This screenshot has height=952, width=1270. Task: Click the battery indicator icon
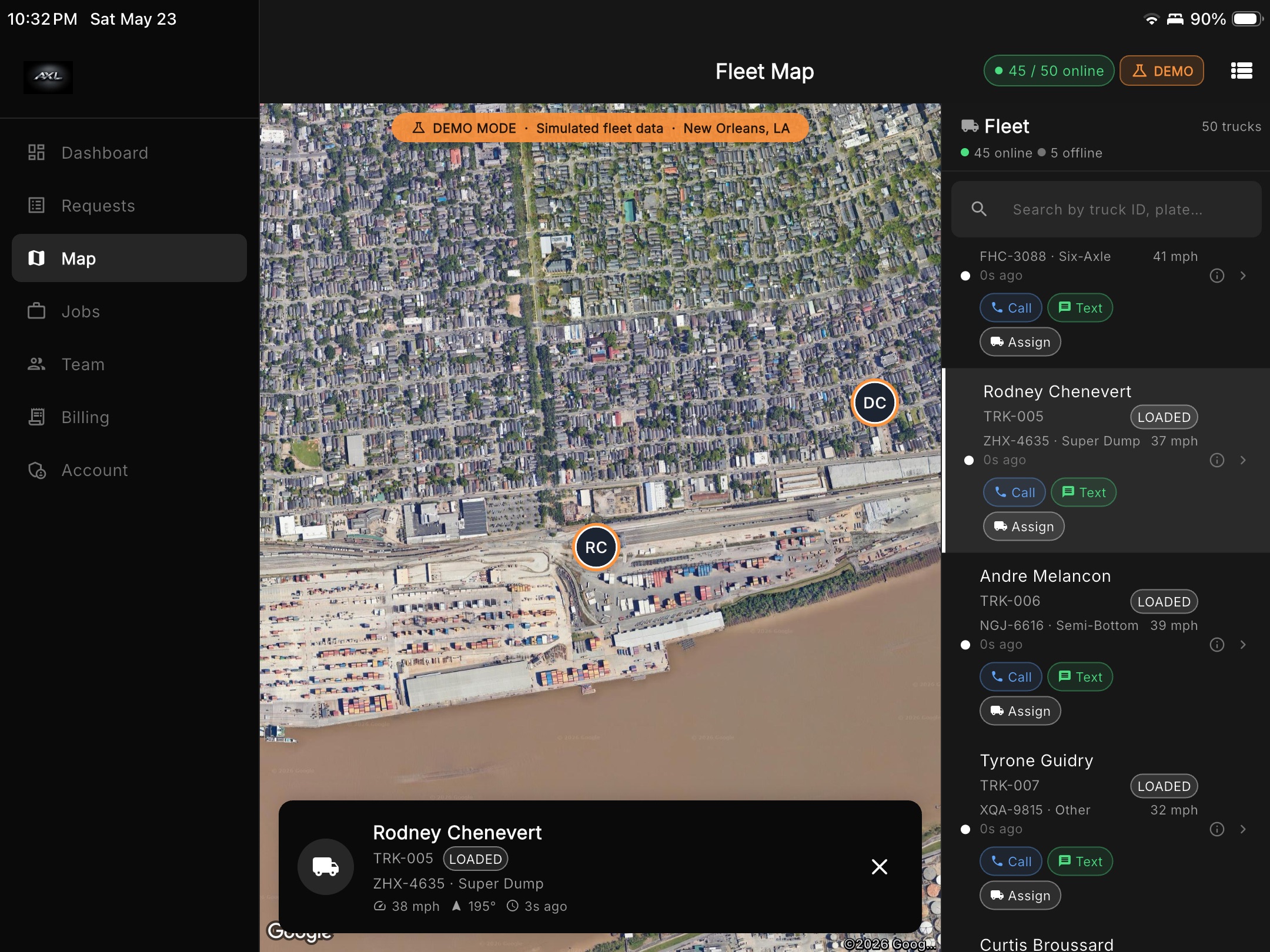click(x=1248, y=19)
